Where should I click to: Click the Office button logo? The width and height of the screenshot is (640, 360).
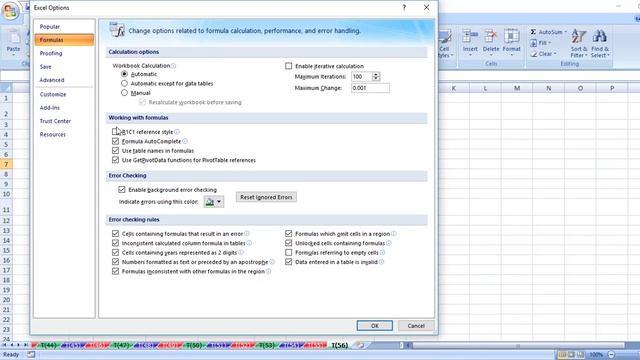(x=10, y=11)
